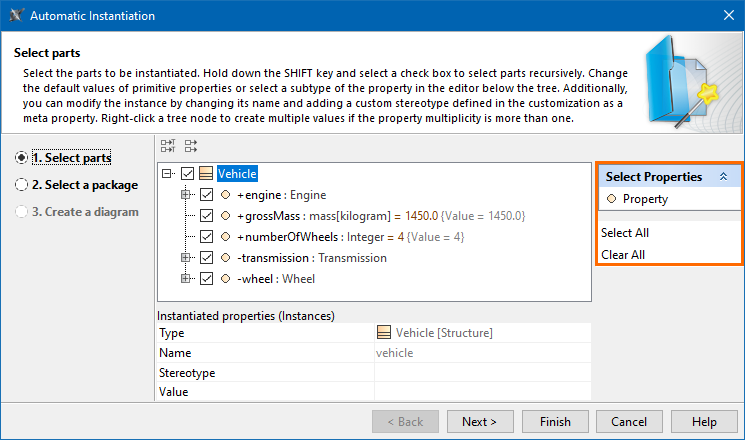Click the Name field containing 'vehicle'
Image resolution: width=745 pixels, height=440 pixels.
tap(482, 353)
